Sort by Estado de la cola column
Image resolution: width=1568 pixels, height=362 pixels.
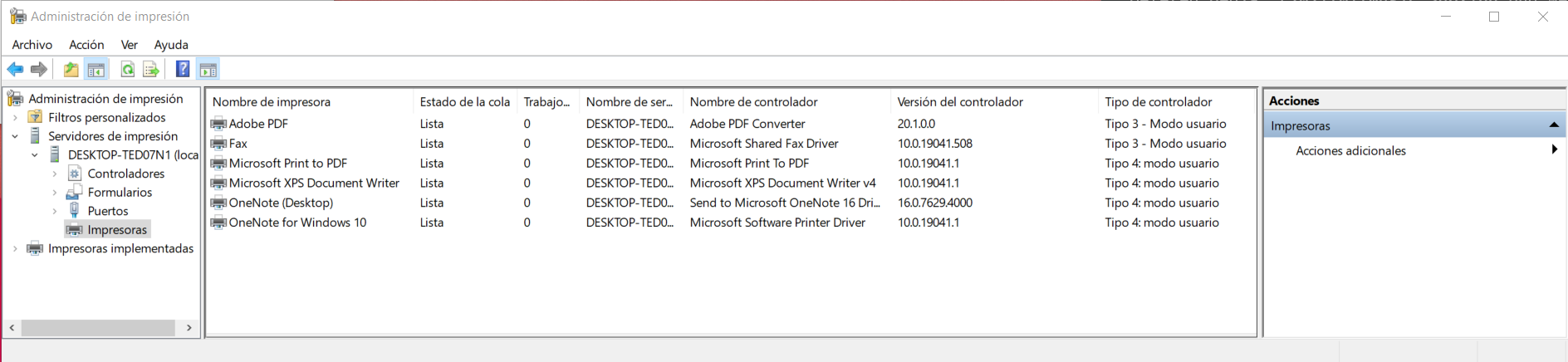pos(465,102)
